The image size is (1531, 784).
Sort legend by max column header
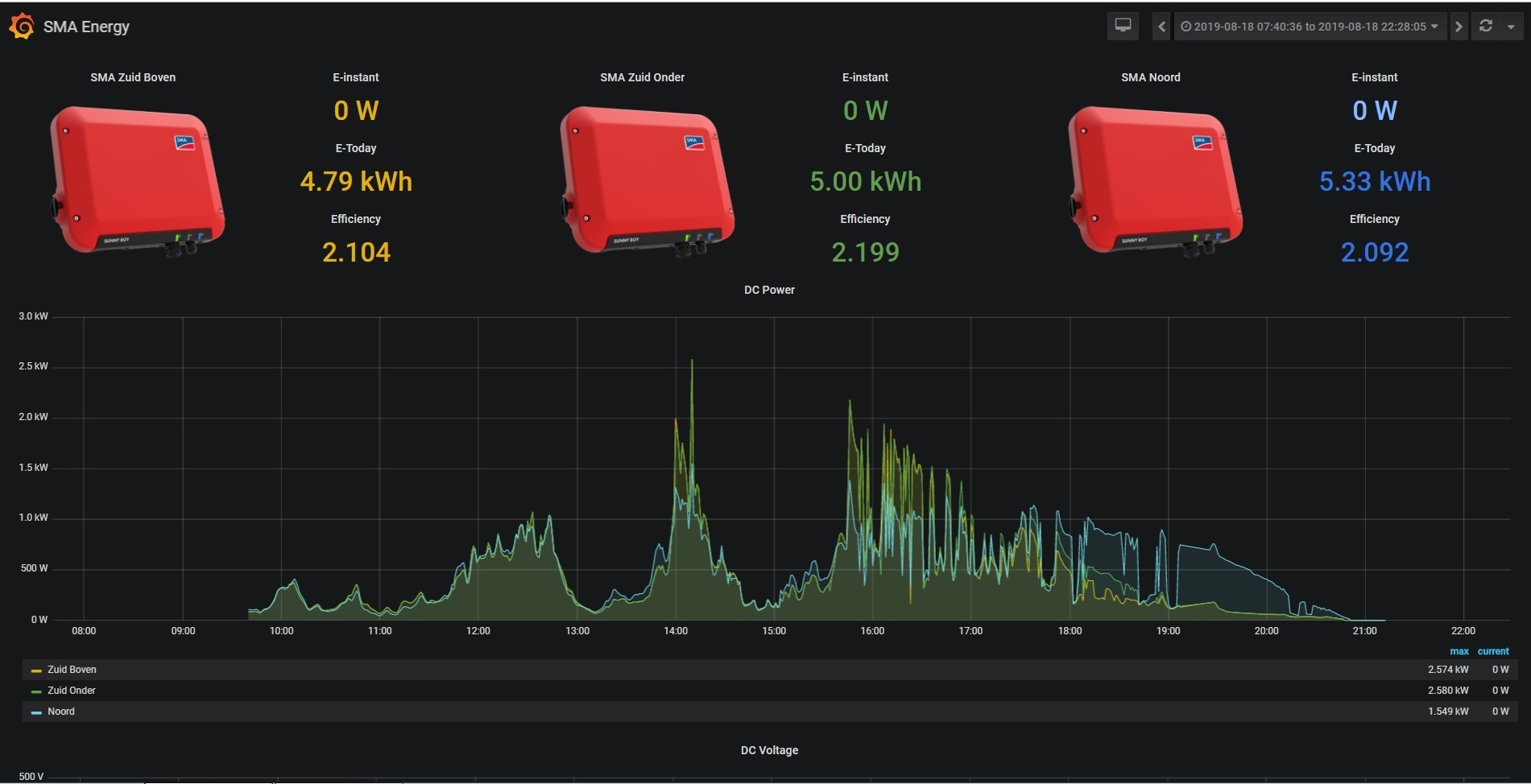coord(1459,651)
